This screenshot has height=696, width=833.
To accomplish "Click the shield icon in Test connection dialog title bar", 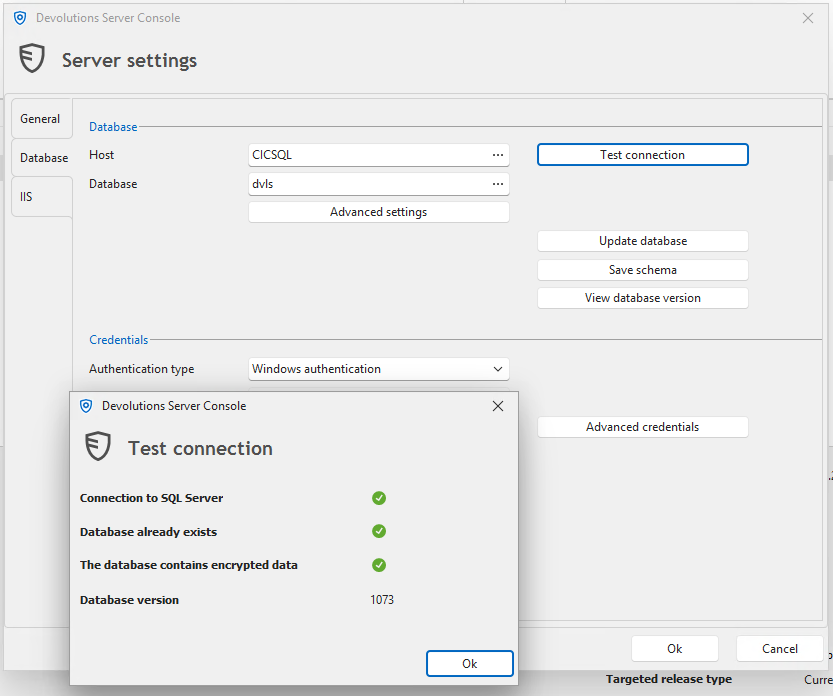I will [86, 406].
